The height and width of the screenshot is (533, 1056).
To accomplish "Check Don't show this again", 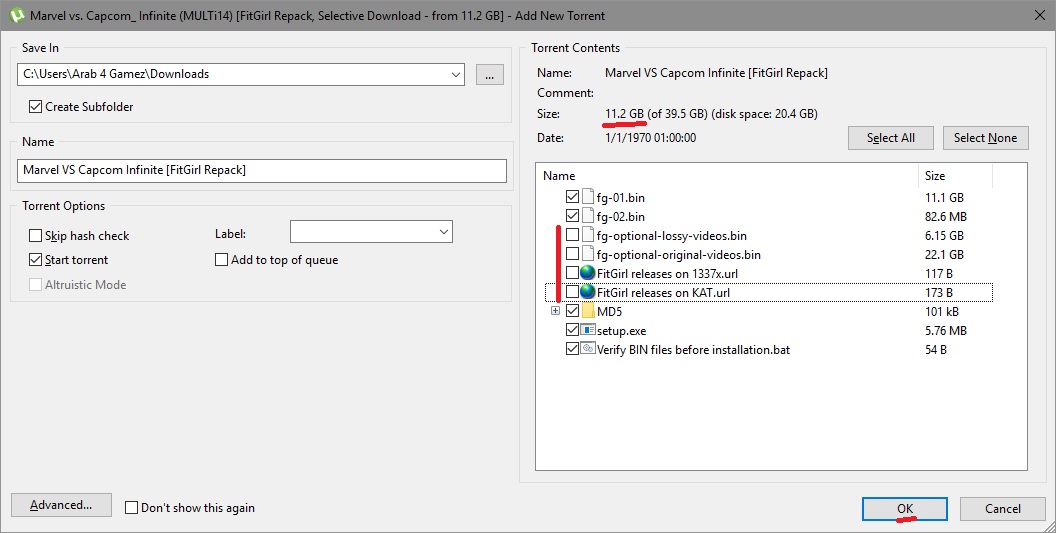I will tap(131, 507).
